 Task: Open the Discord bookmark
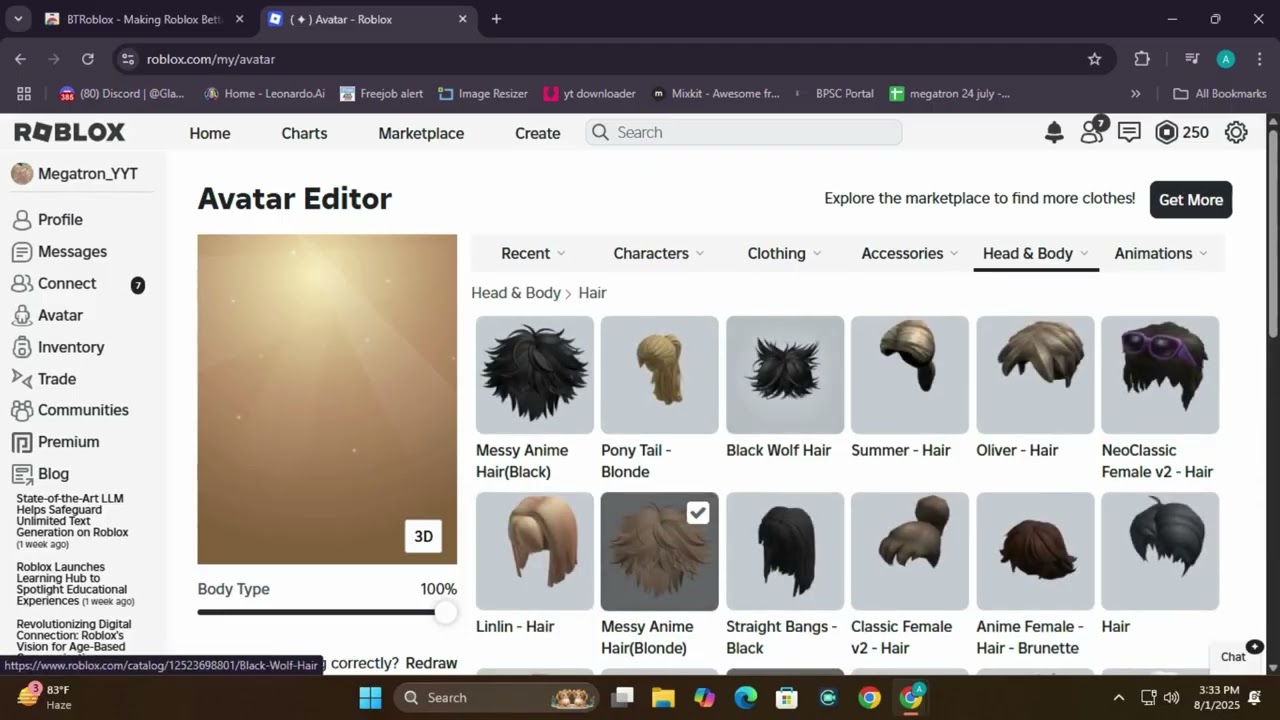[x=123, y=93]
